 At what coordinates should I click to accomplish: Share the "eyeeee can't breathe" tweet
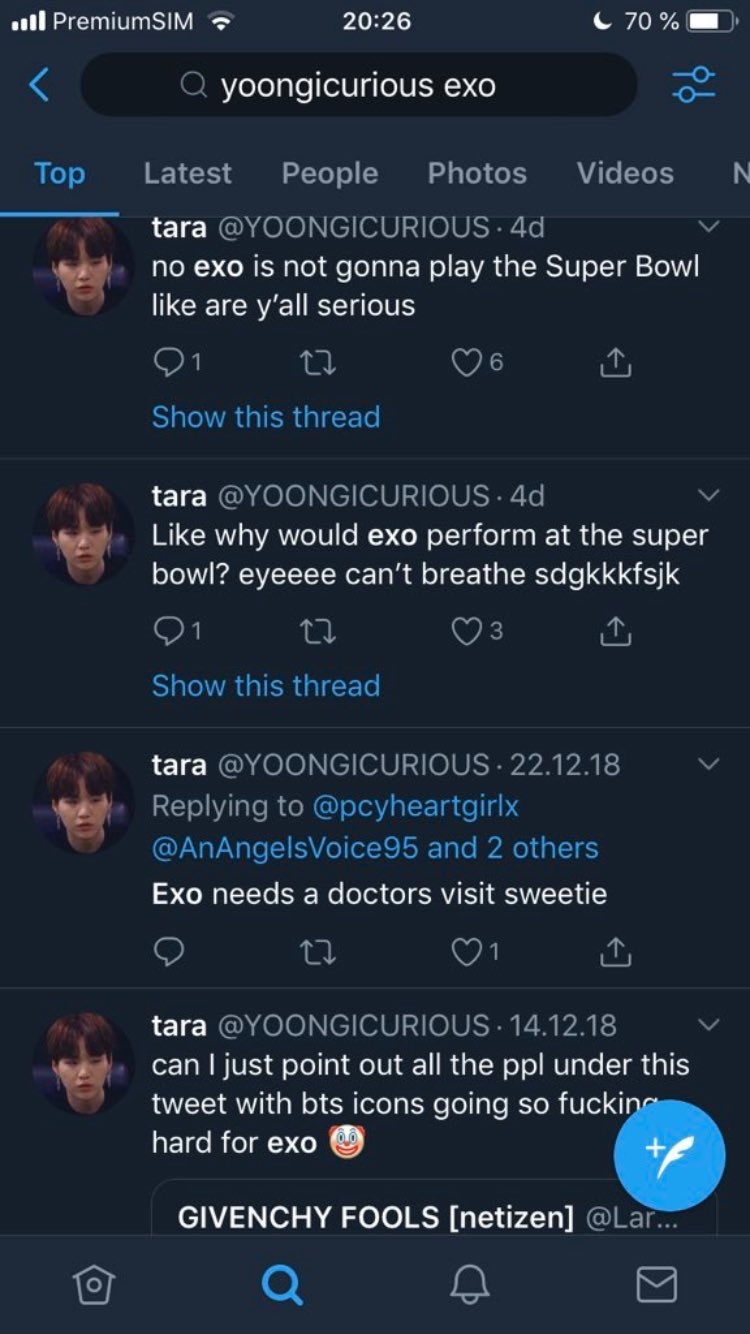615,631
